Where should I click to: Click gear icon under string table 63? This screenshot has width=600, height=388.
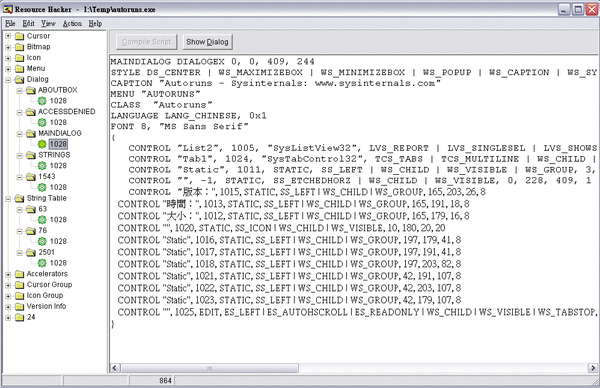coord(42,220)
